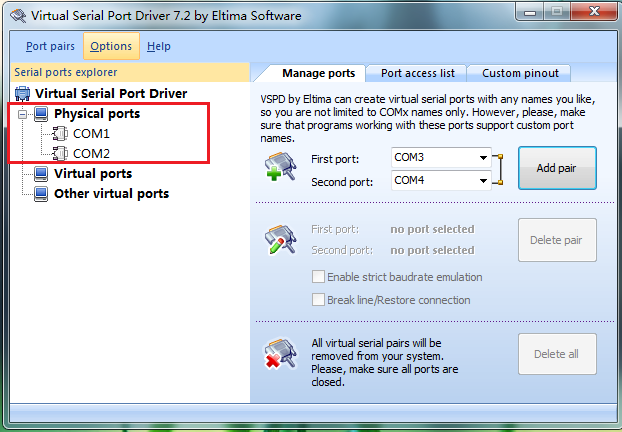Select the Other virtual ports tree label
Image resolution: width=622 pixels, height=432 pixels.
[111, 194]
